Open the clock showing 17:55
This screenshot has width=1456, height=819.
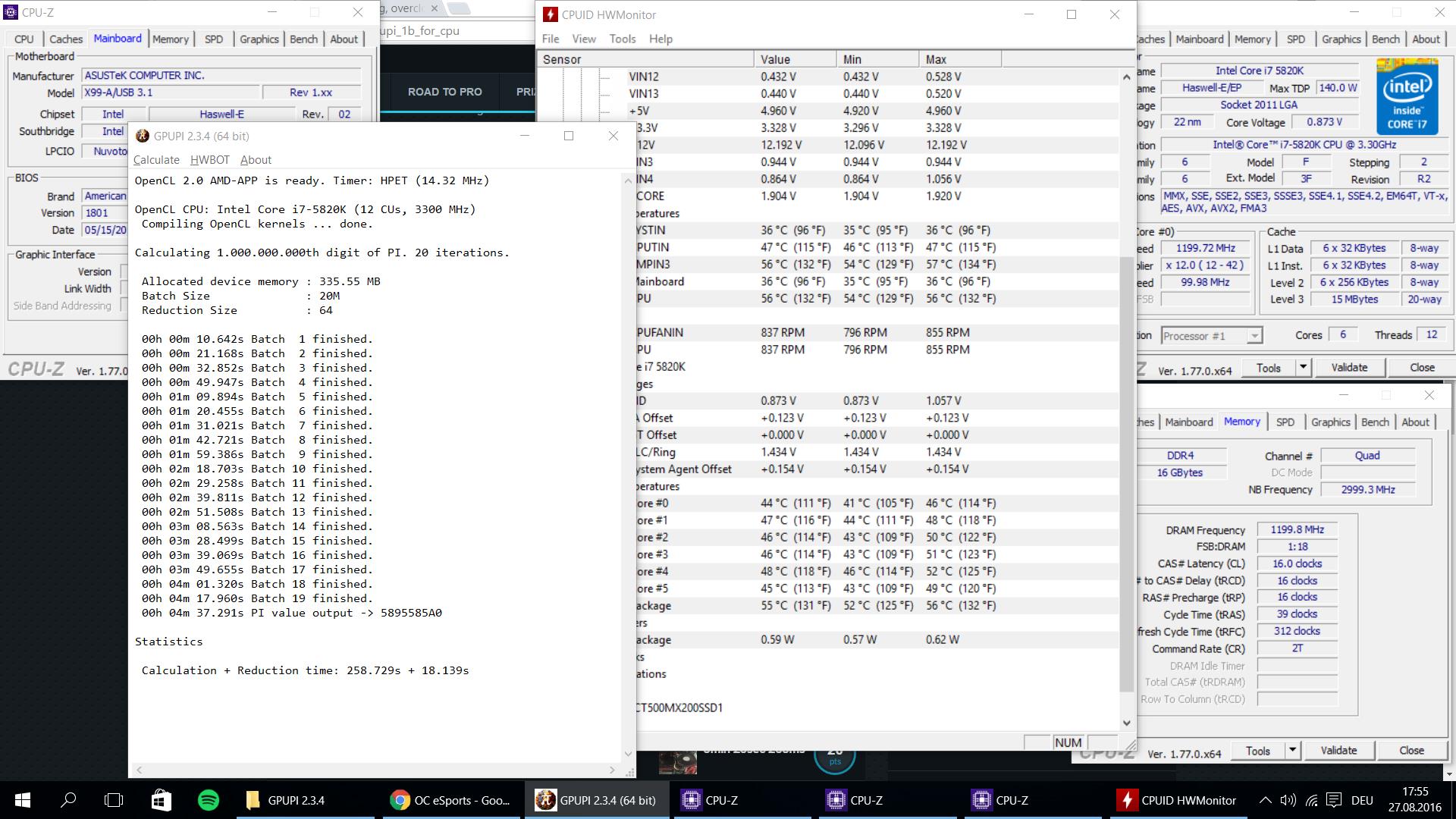1415,792
